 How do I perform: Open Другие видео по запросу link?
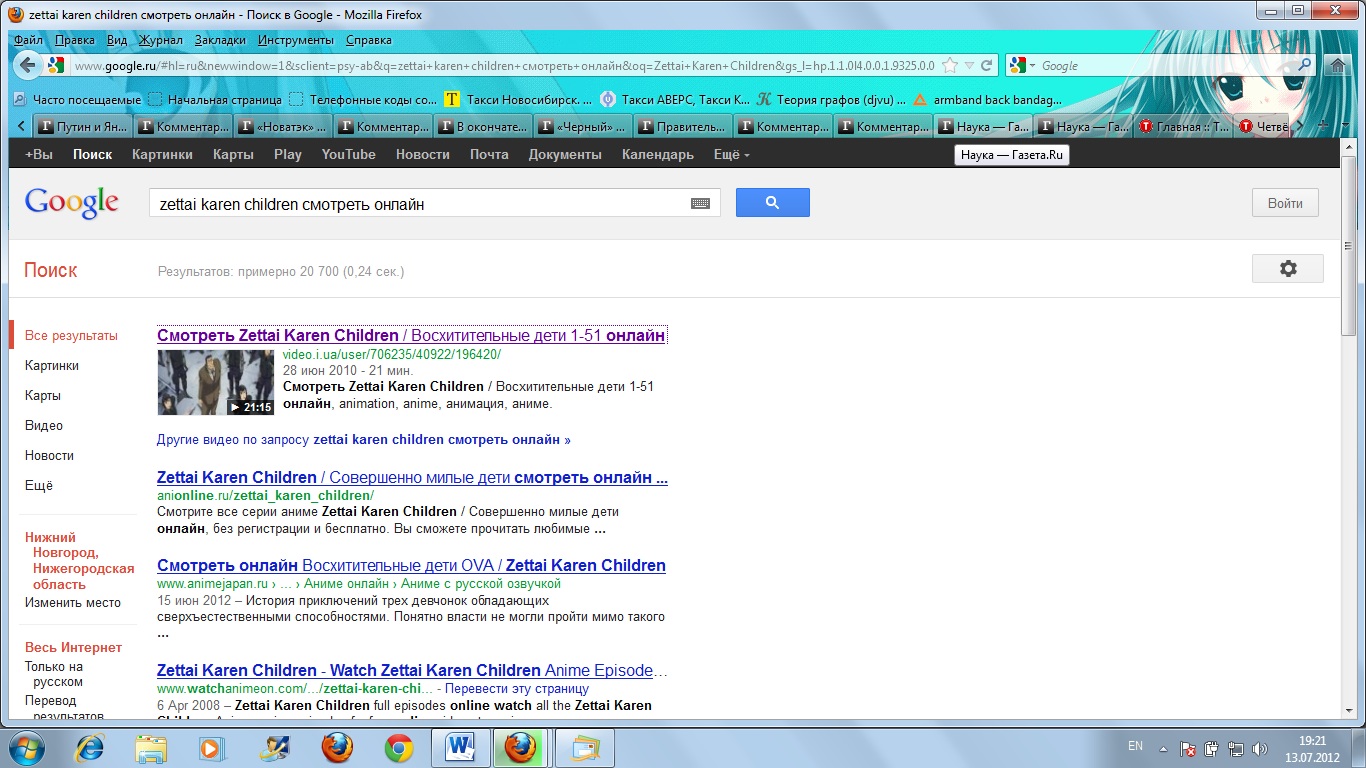tap(364, 439)
